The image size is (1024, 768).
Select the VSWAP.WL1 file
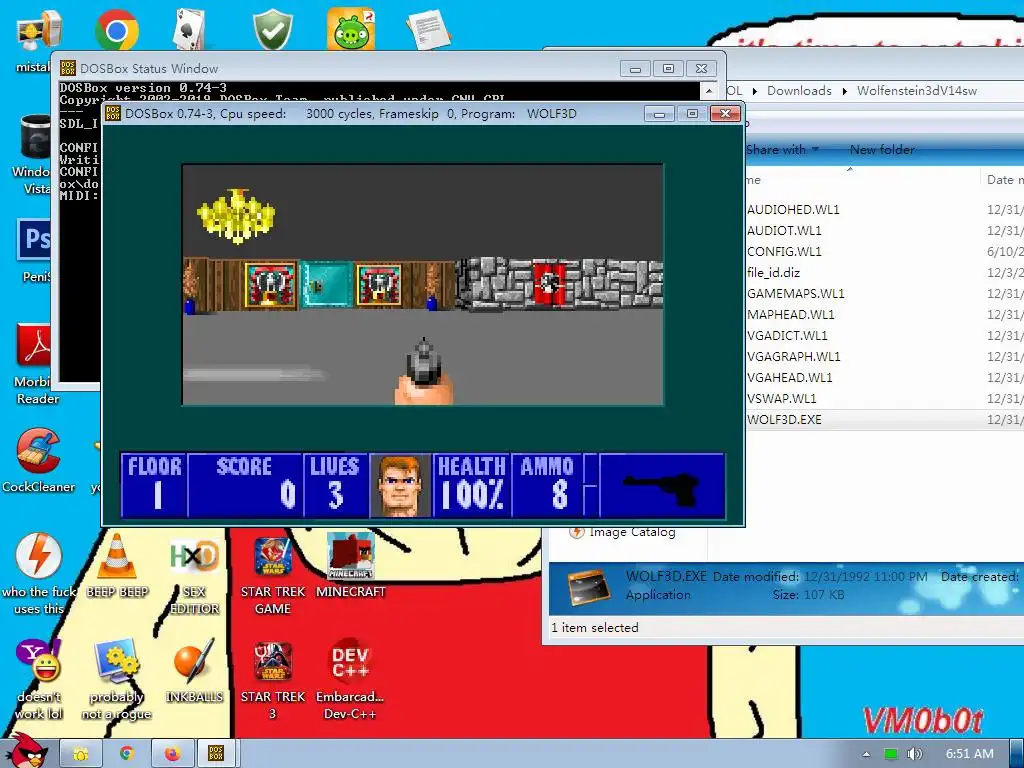[x=782, y=398]
